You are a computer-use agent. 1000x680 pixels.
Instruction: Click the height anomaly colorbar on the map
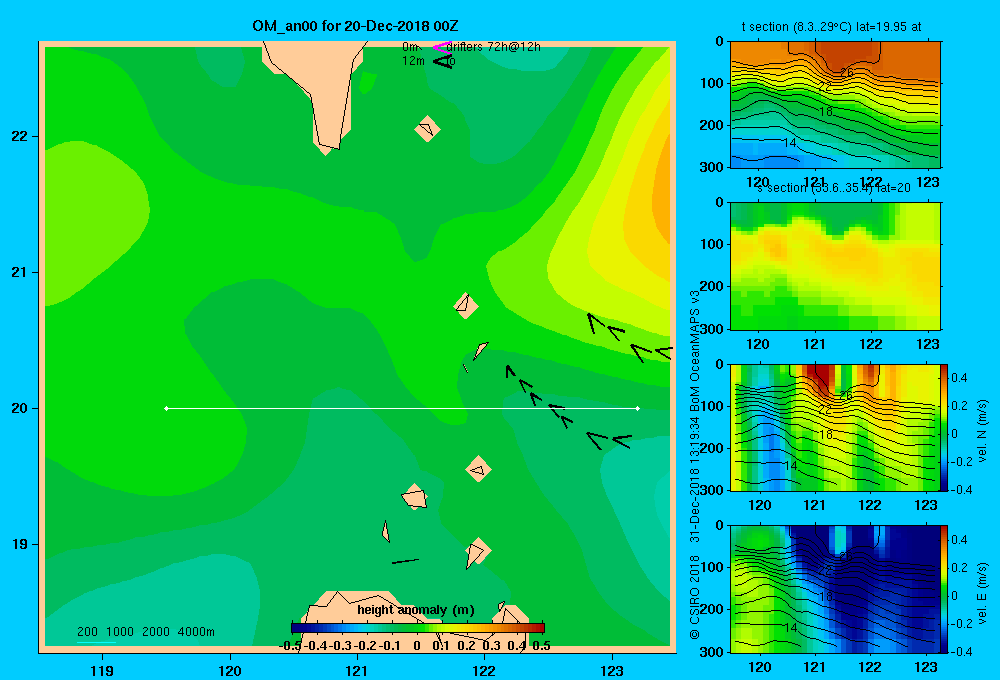418,628
